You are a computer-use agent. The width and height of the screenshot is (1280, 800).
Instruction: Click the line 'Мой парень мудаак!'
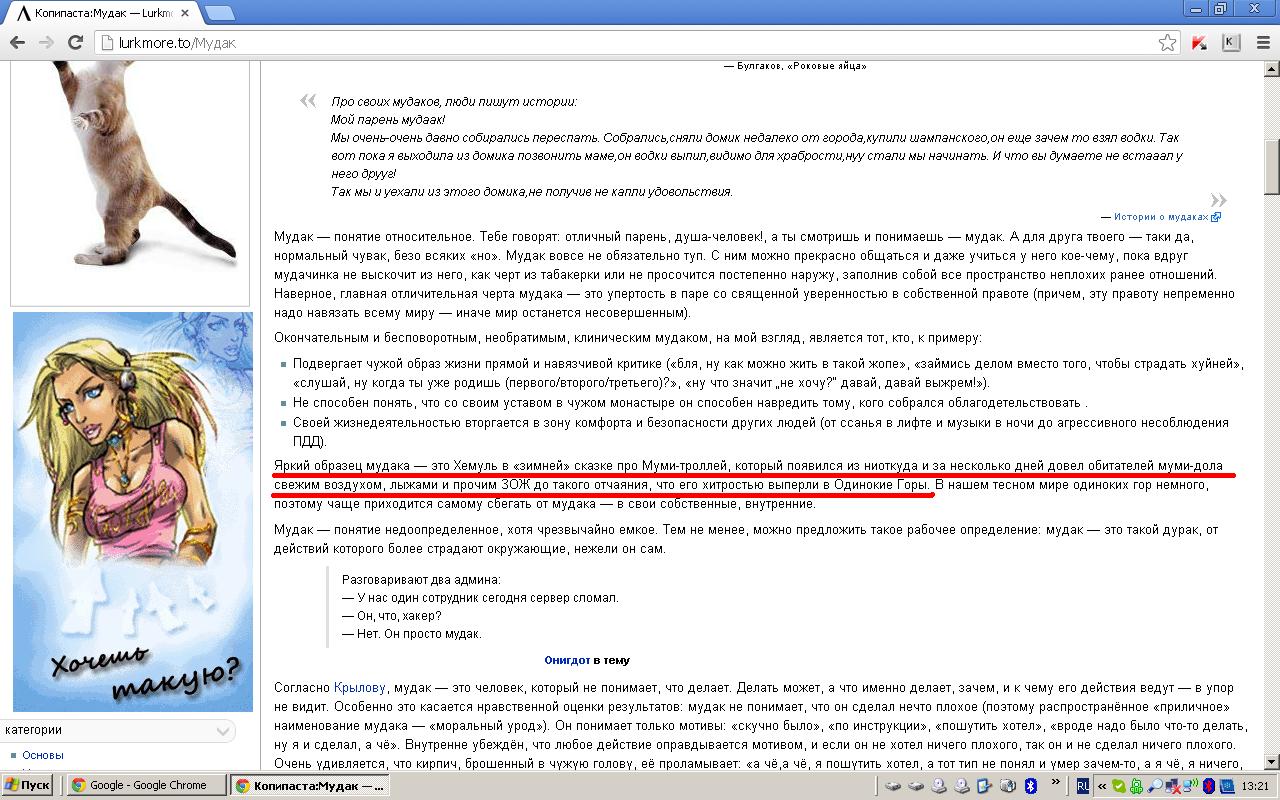388,120
